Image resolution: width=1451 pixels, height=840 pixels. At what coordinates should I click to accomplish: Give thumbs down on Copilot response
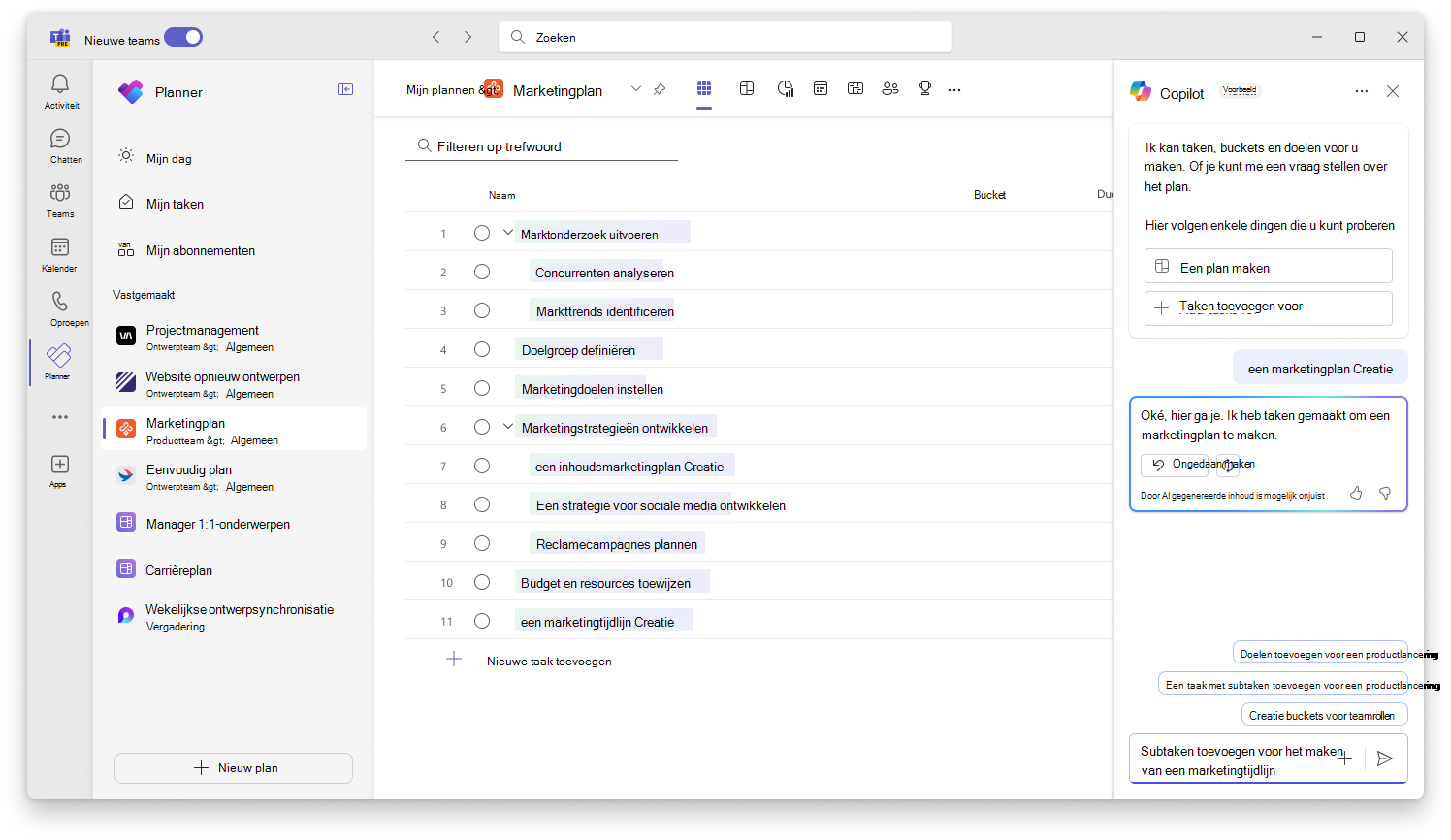[1385, 494]
